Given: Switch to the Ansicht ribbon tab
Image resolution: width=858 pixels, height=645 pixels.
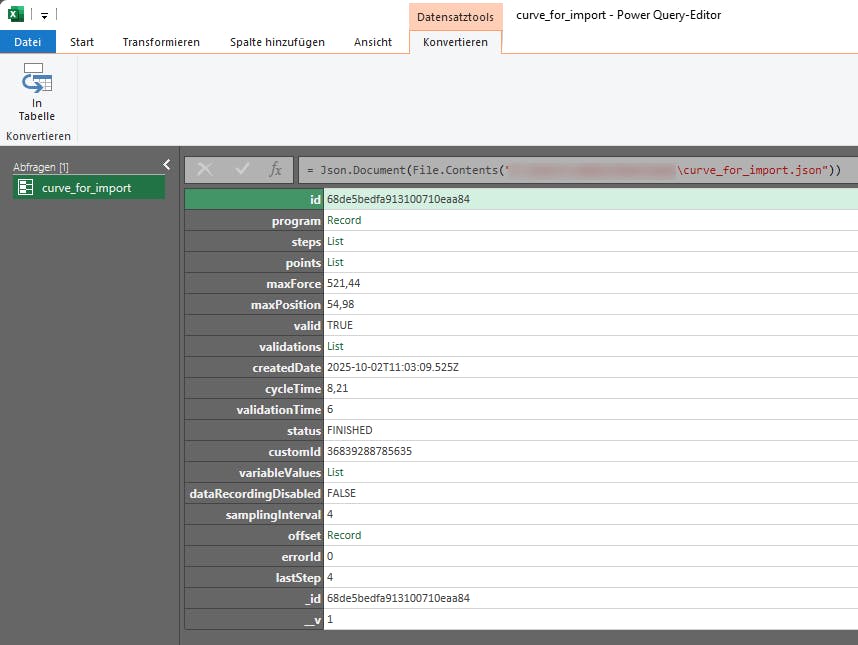Looking at the screenshot, I should pyautogui.click(x=374, y=42).
